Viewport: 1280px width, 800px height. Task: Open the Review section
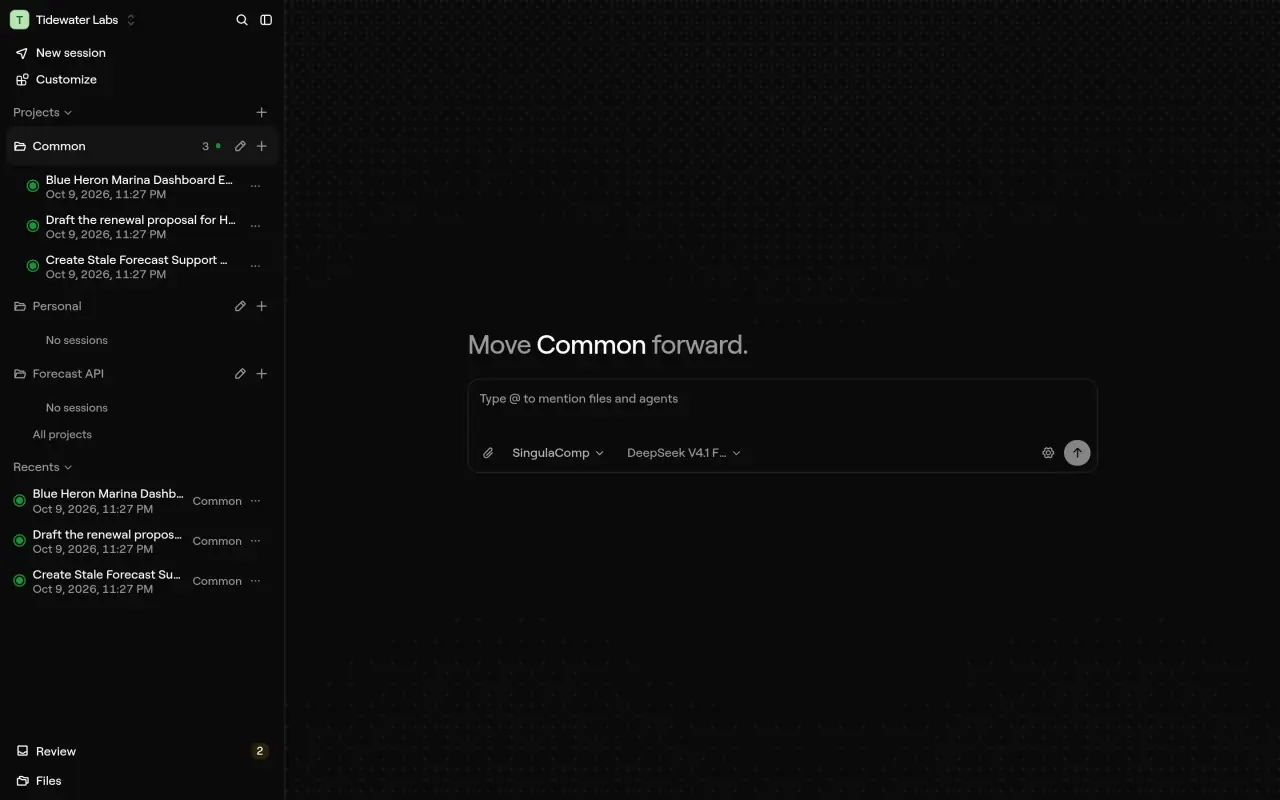pyautogui.click(x=142, y=751)
